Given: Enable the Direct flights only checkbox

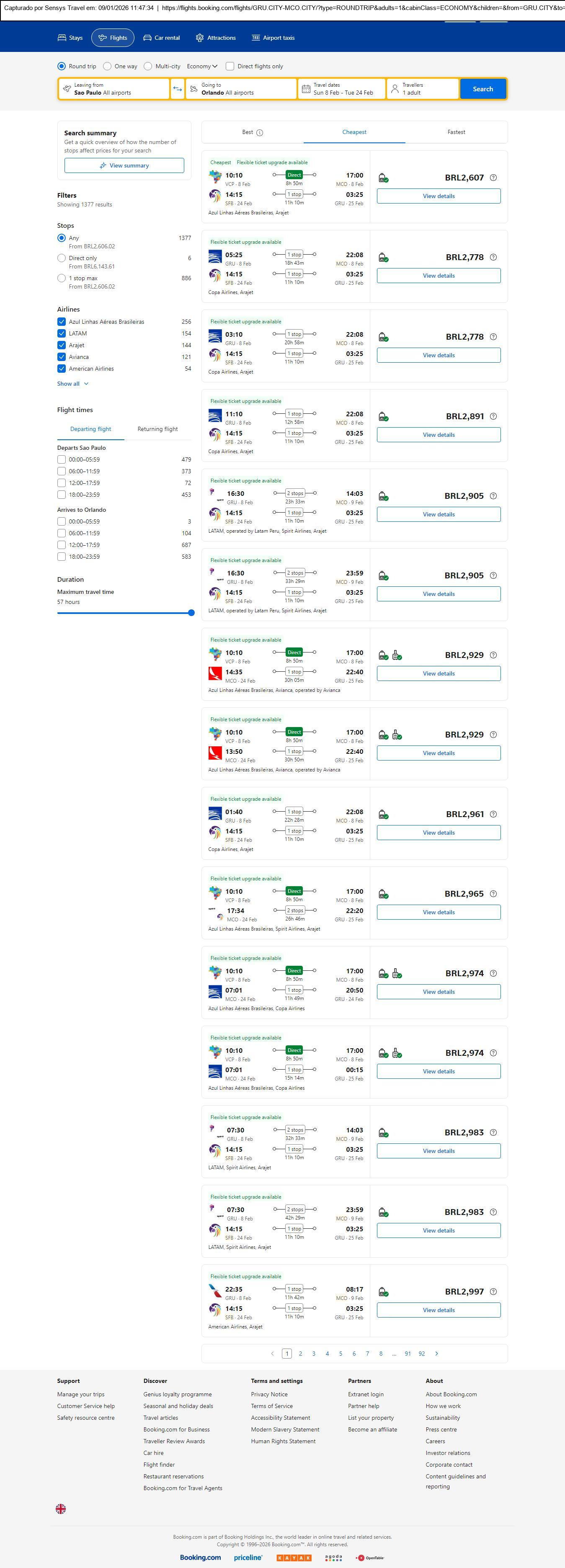Looking at the screenshot, I should 230,66.
